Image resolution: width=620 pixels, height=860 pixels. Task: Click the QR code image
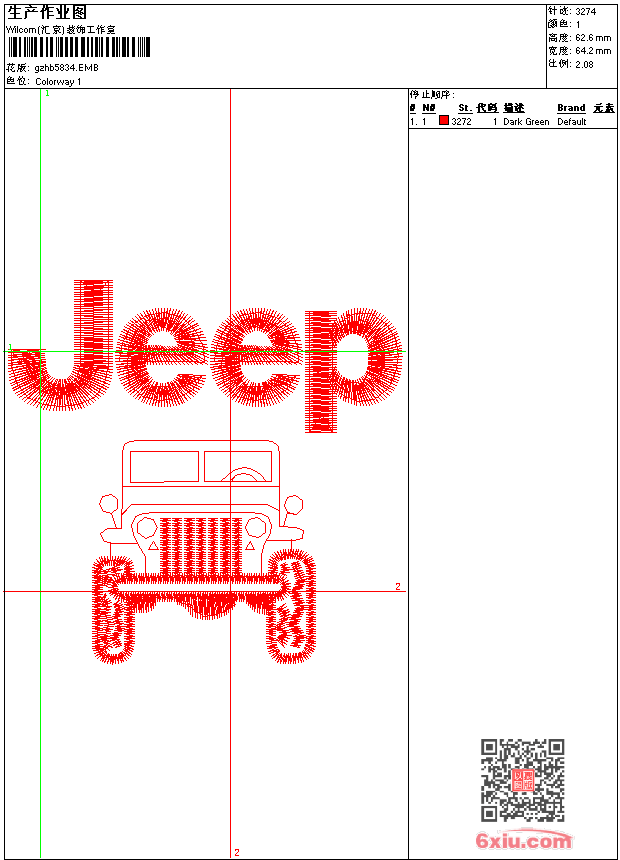[523, 780]
